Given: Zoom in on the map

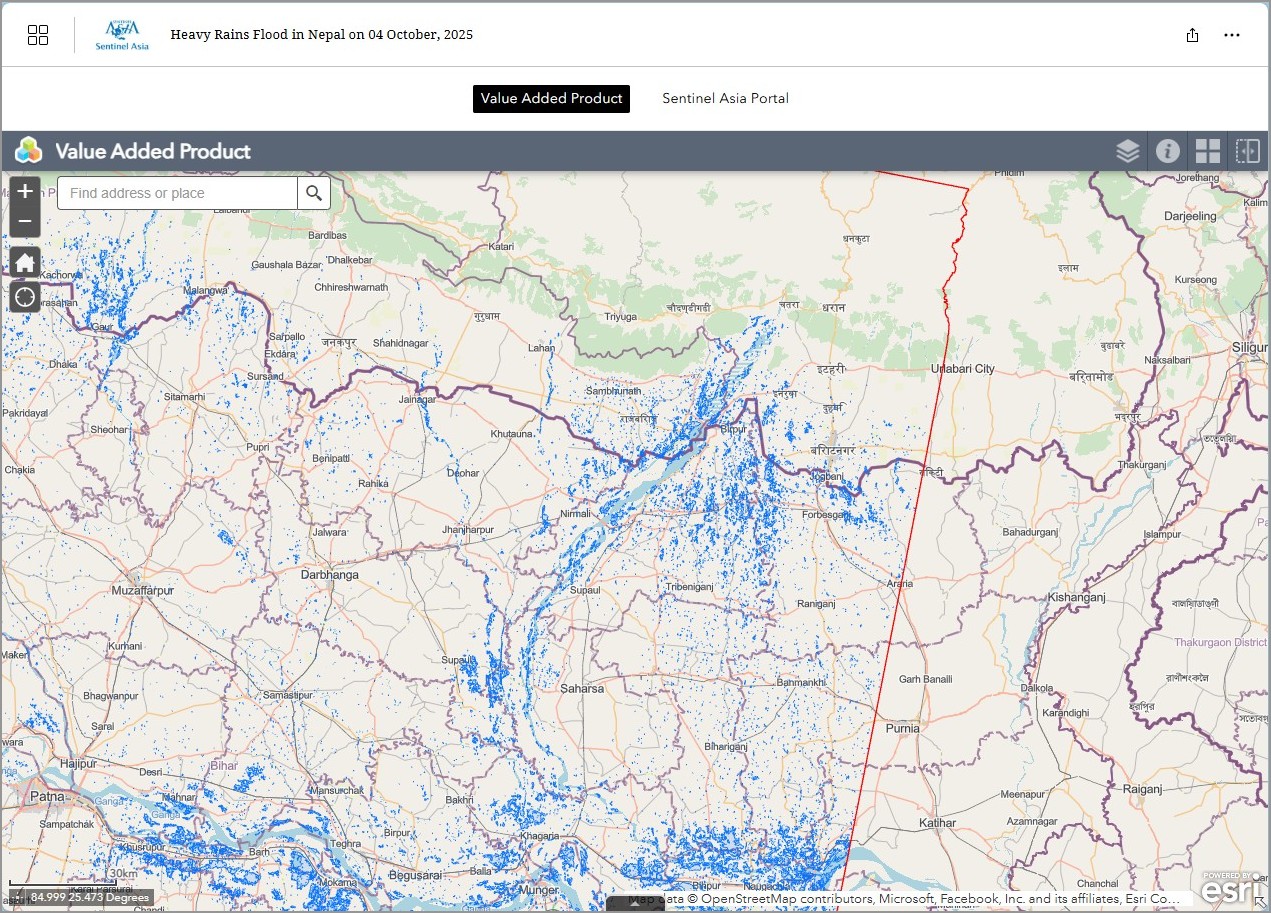Looking at the screenshot, I should 25,191.
